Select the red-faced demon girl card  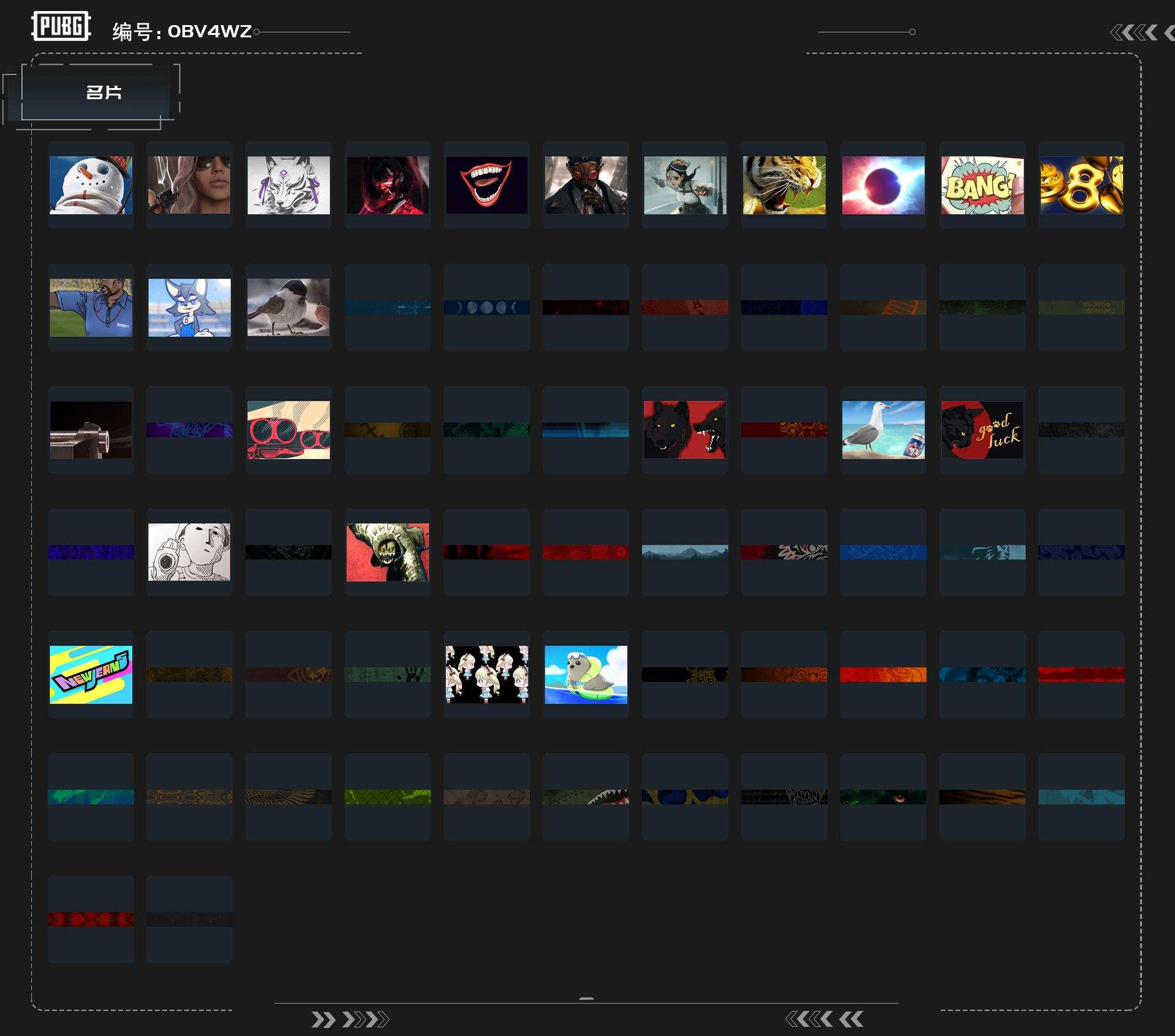[387, 185]
